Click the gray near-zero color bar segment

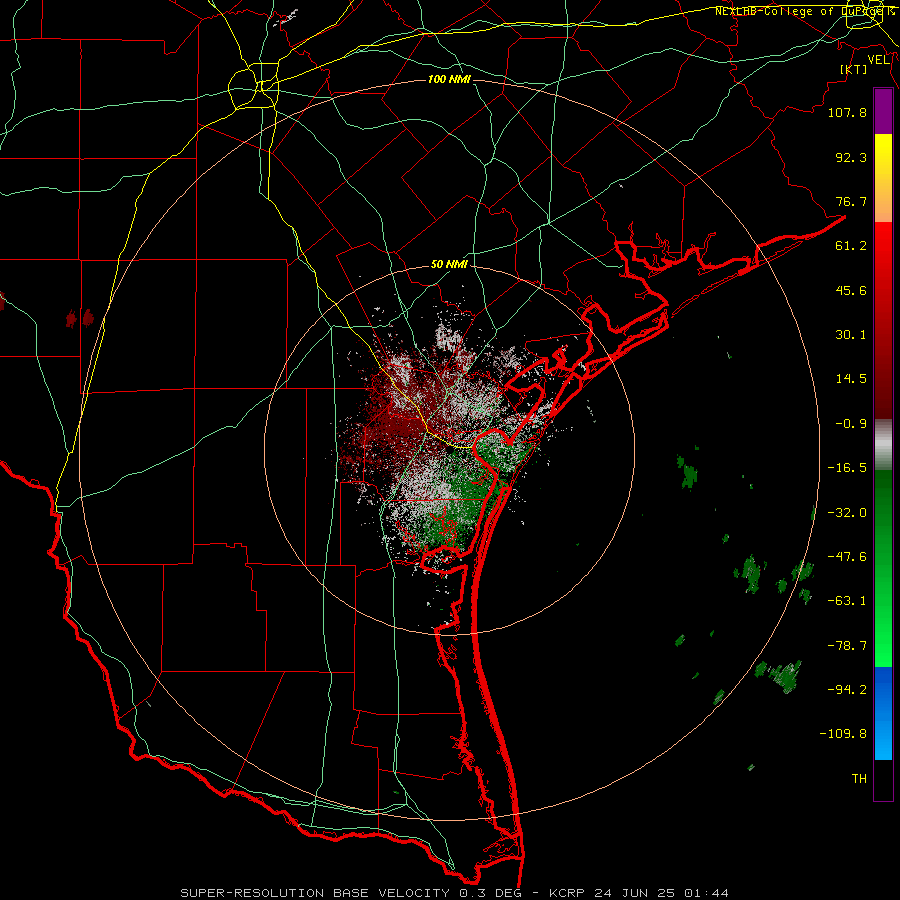883,445
